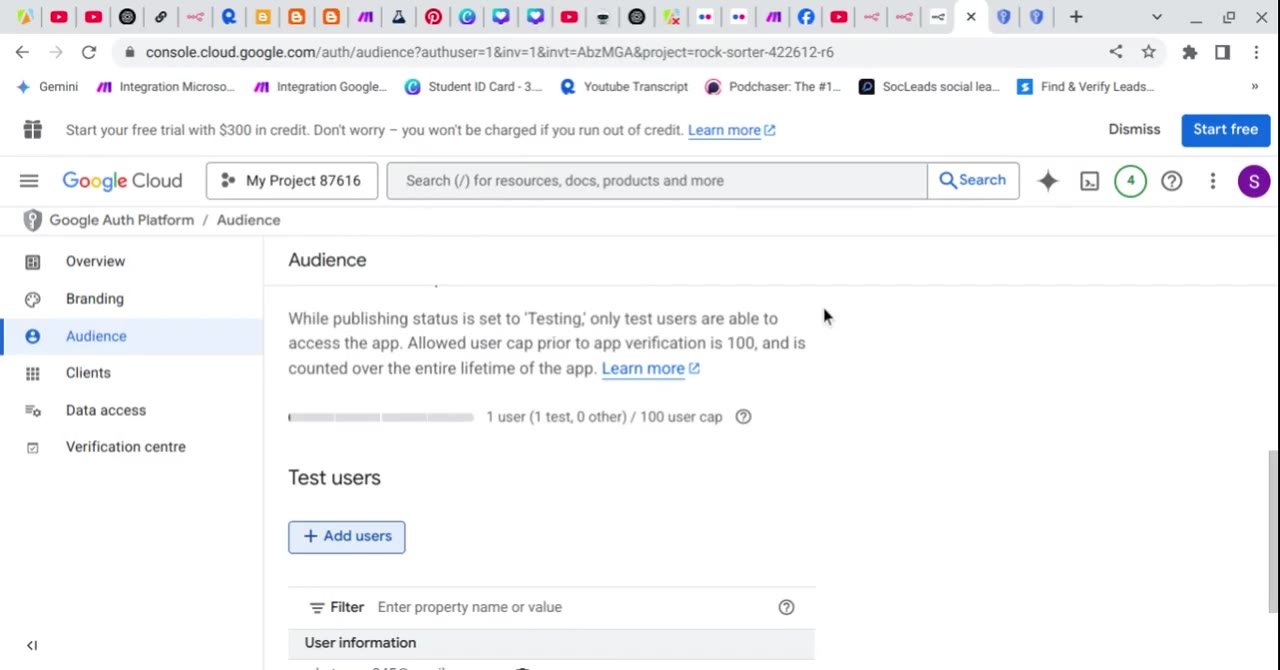Click the Filter list icon
The height and width of the screenshot is (670, 1280).
[317, 607]
